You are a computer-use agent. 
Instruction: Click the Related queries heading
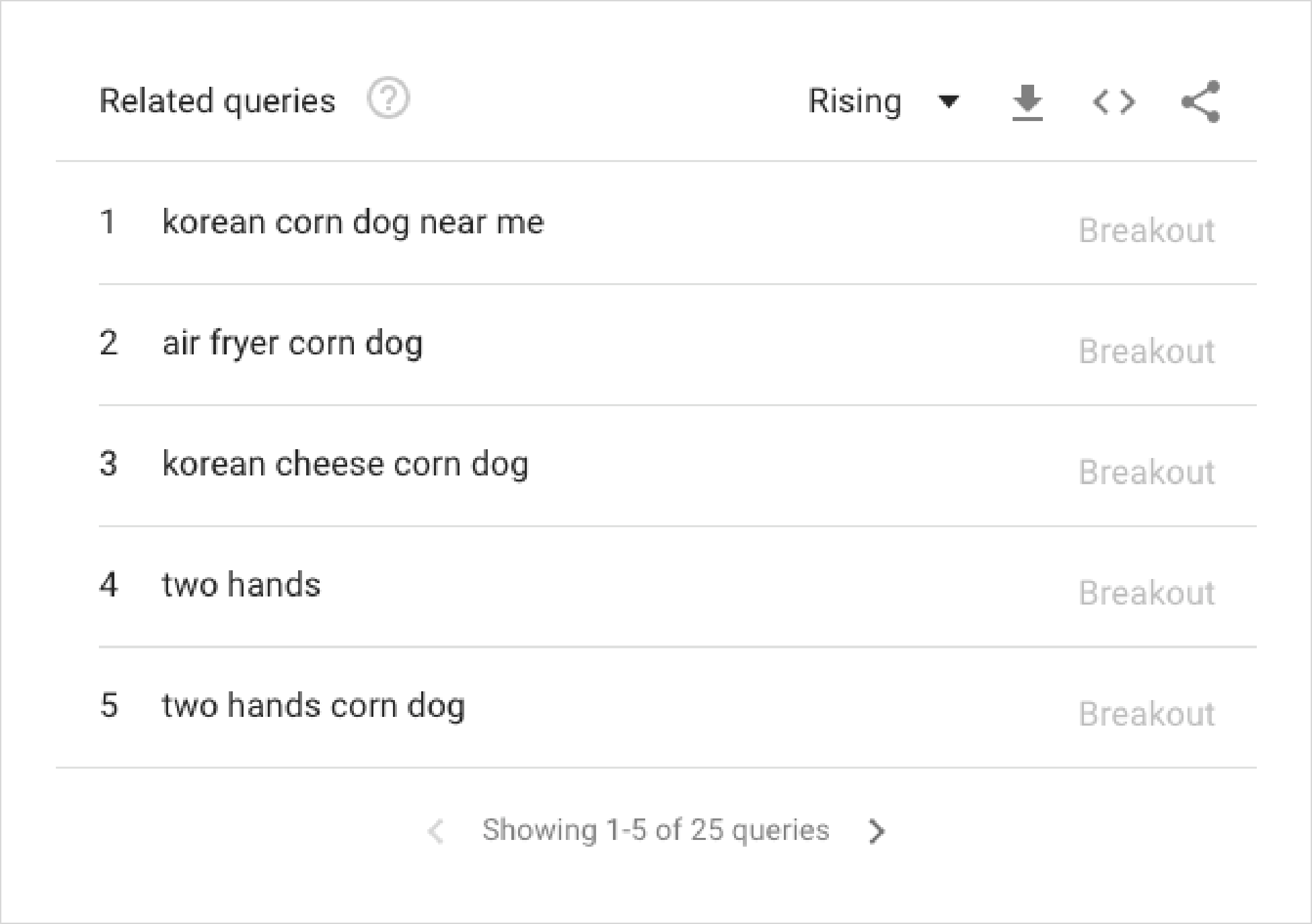tap(217, 102)
